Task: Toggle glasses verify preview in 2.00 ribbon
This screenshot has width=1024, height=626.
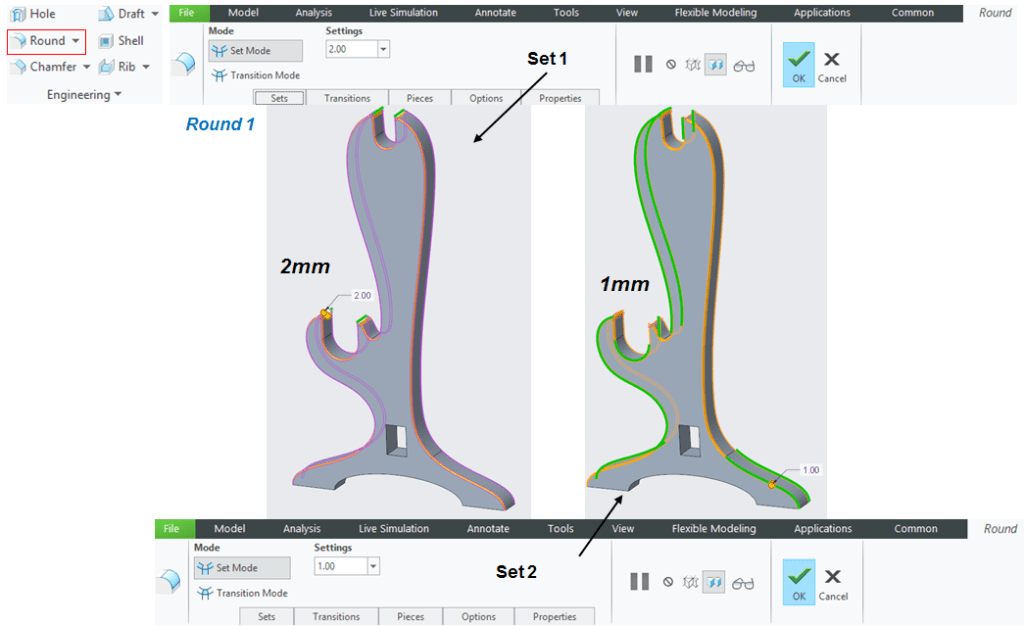Action: [744, 65]
